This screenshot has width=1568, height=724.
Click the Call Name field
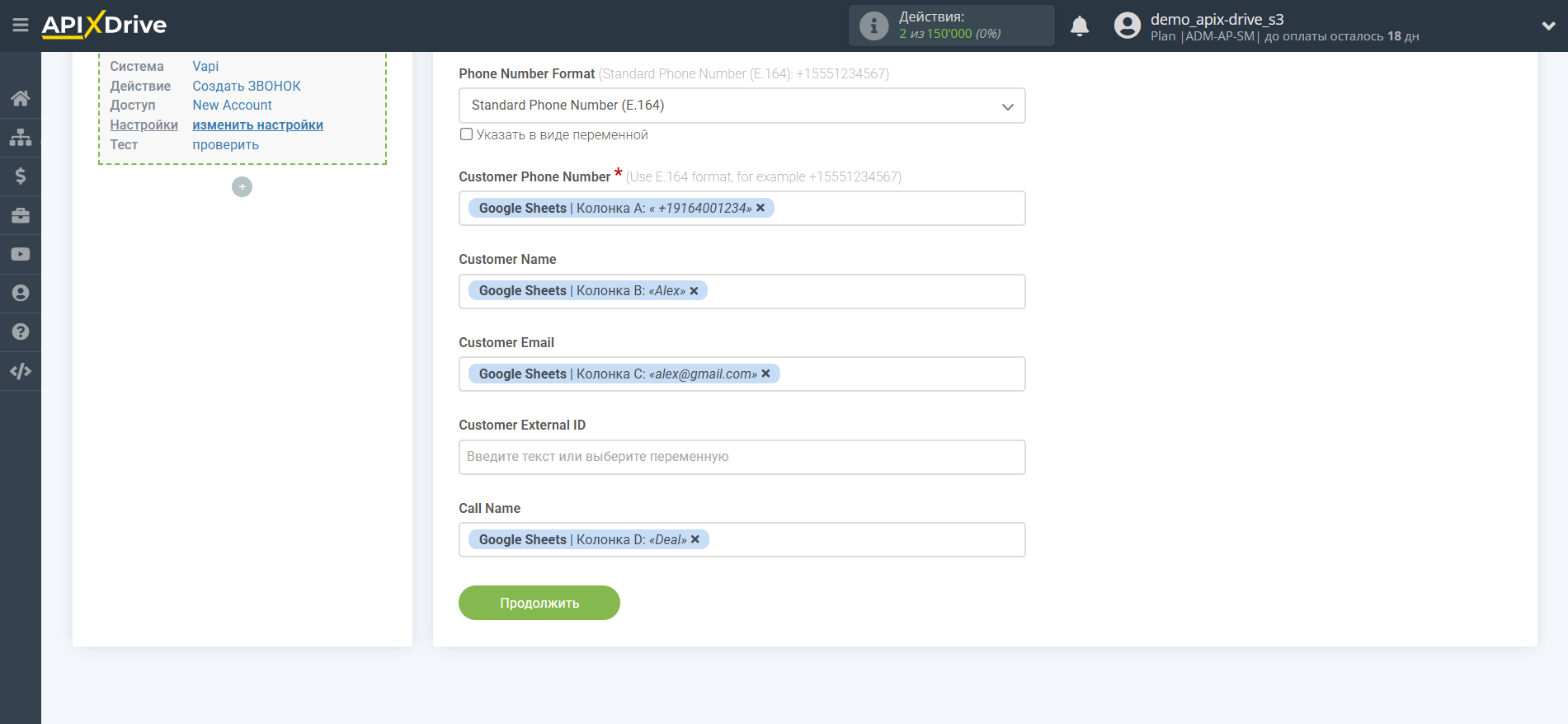coord(742,540)
